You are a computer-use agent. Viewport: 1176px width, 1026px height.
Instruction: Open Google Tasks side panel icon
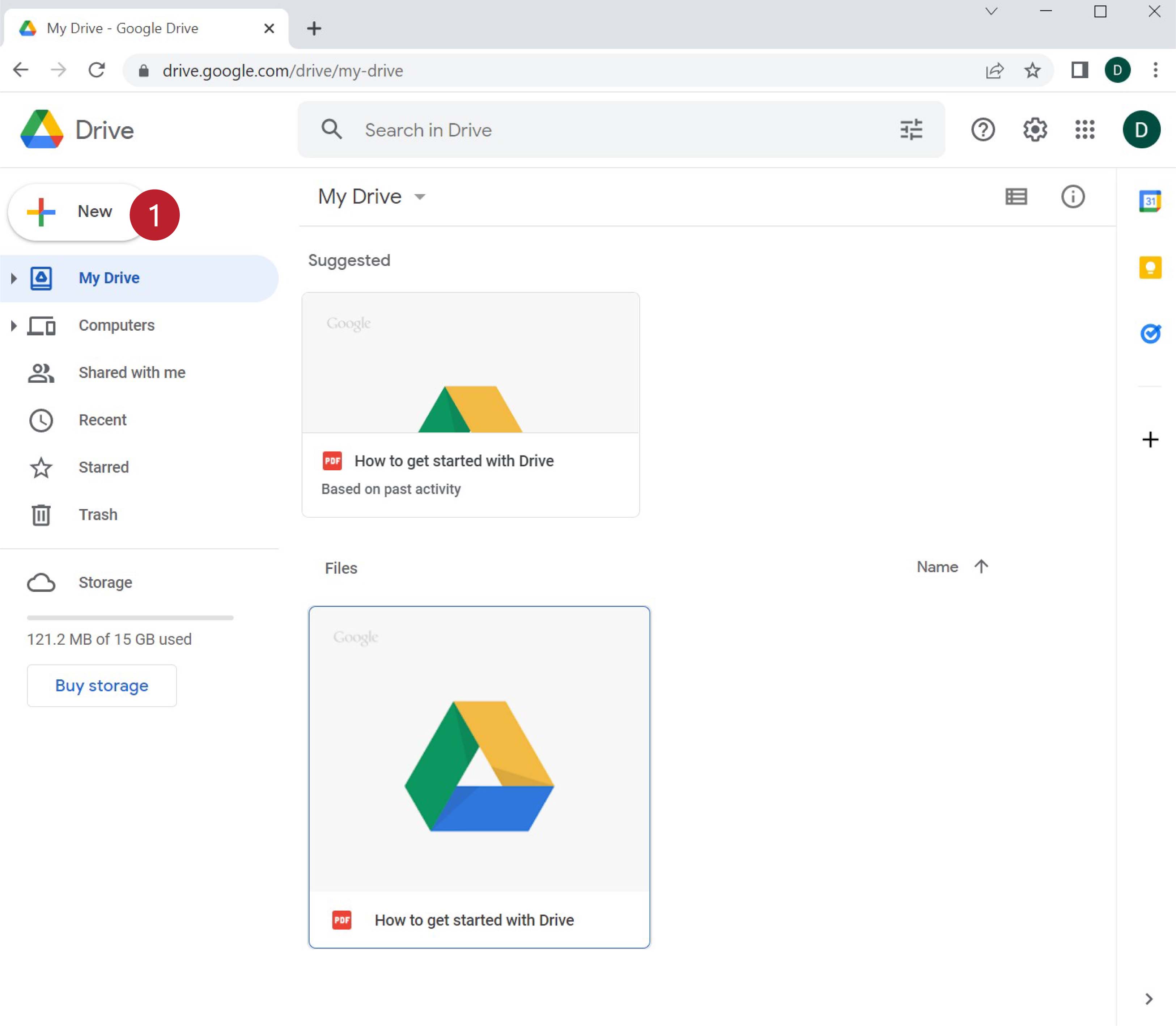click(1150, 333)
